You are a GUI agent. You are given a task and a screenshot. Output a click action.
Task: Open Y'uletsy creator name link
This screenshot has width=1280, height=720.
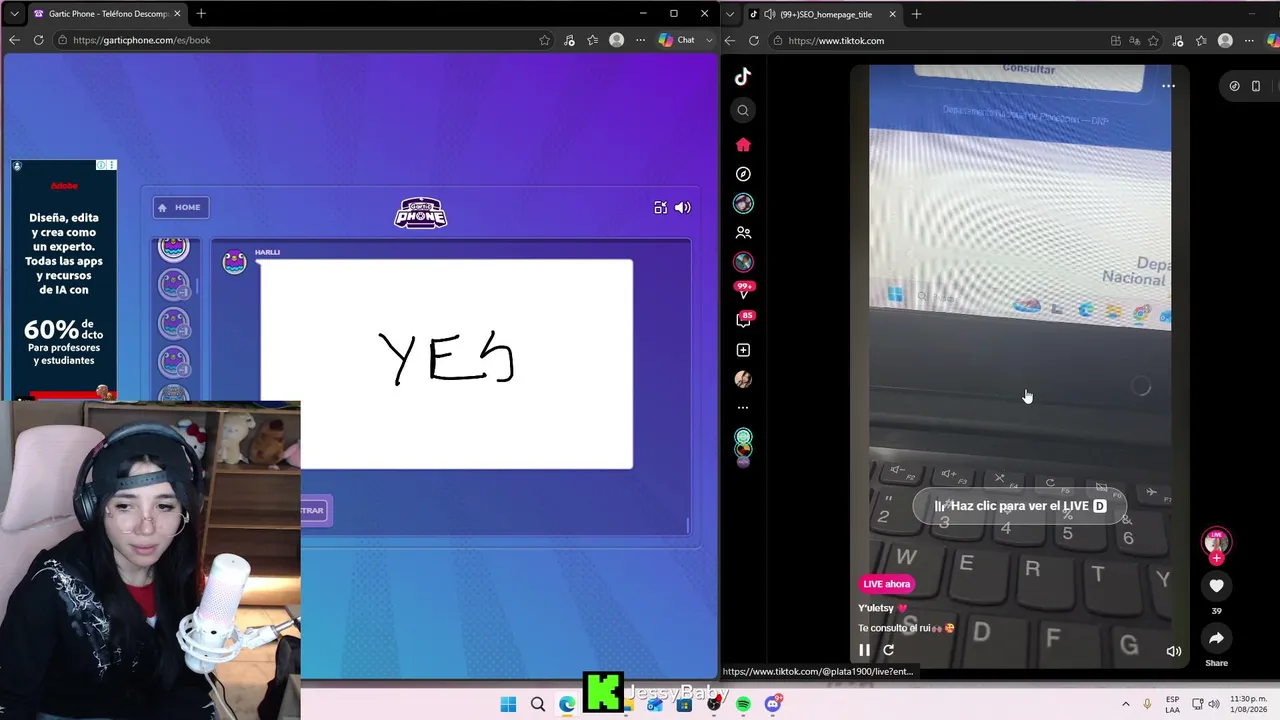coord(876,608)
